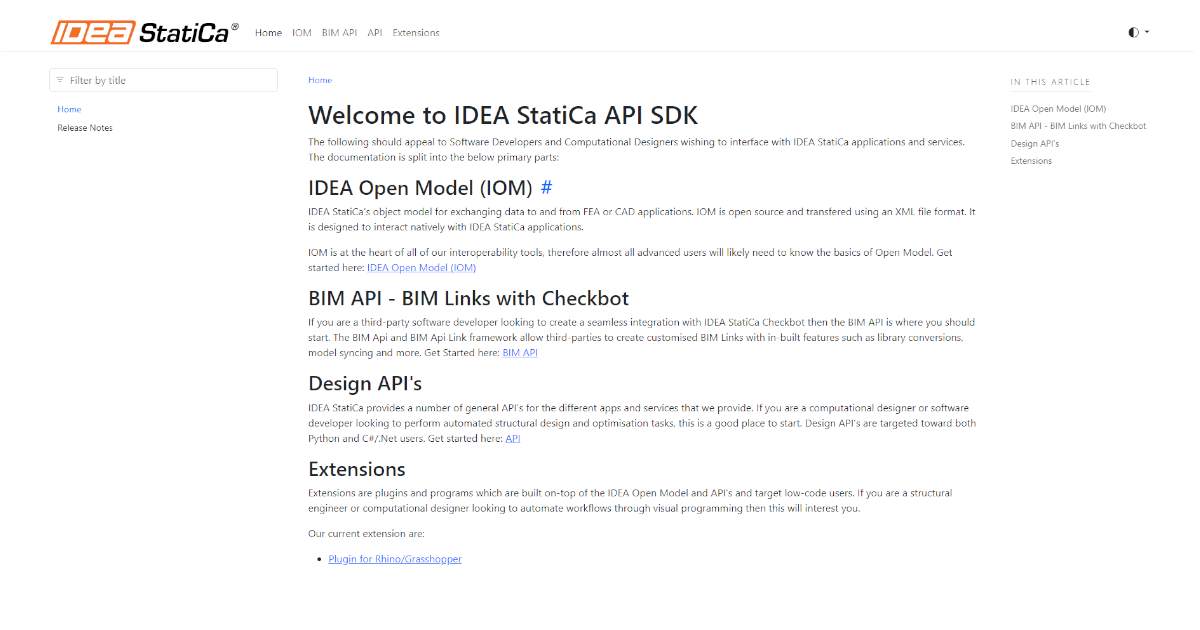Click the IDEA StatiCa logo
This screenshot has width=1200, height=630.
(145, 32)
